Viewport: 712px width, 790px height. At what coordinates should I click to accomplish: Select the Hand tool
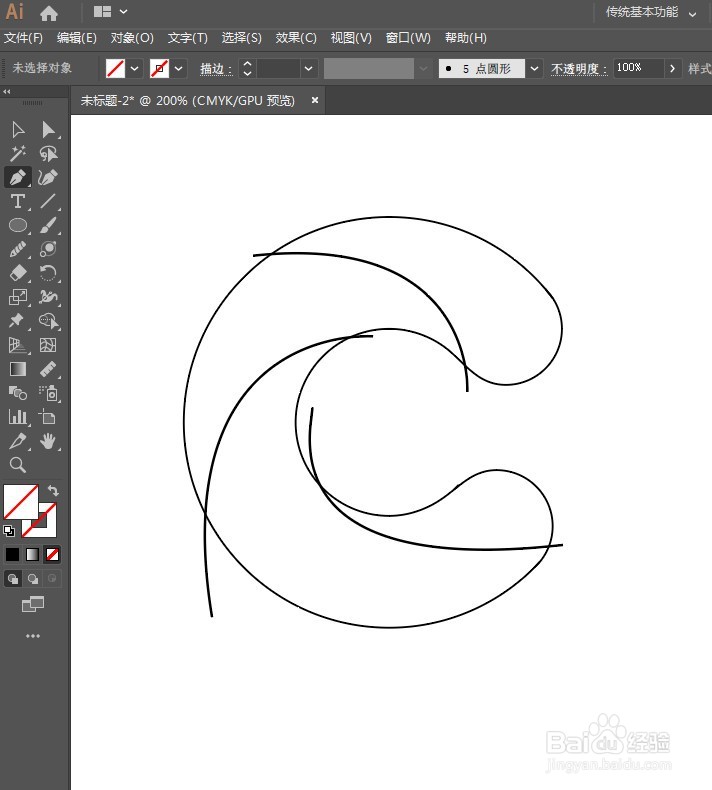(x=48, y=441)
